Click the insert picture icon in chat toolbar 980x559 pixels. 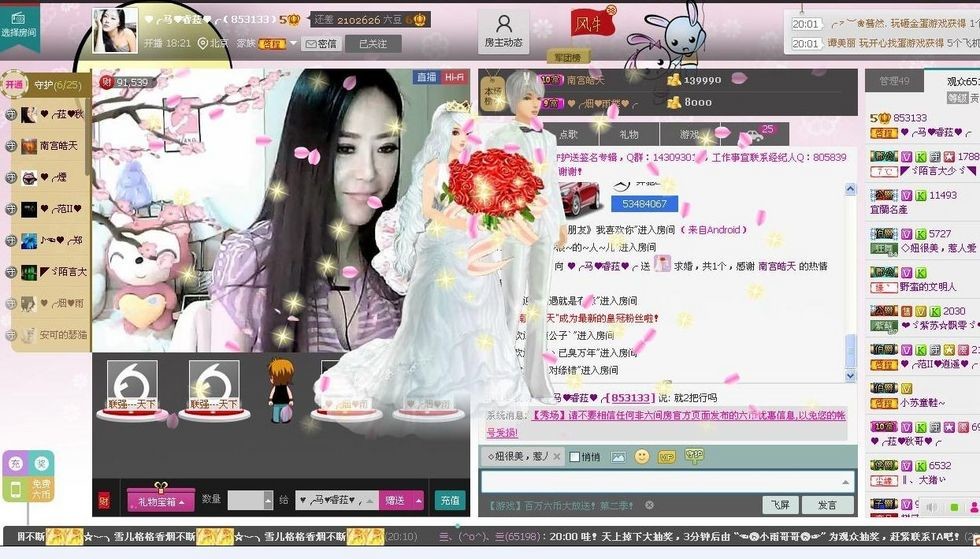click(x=618, y=457)
